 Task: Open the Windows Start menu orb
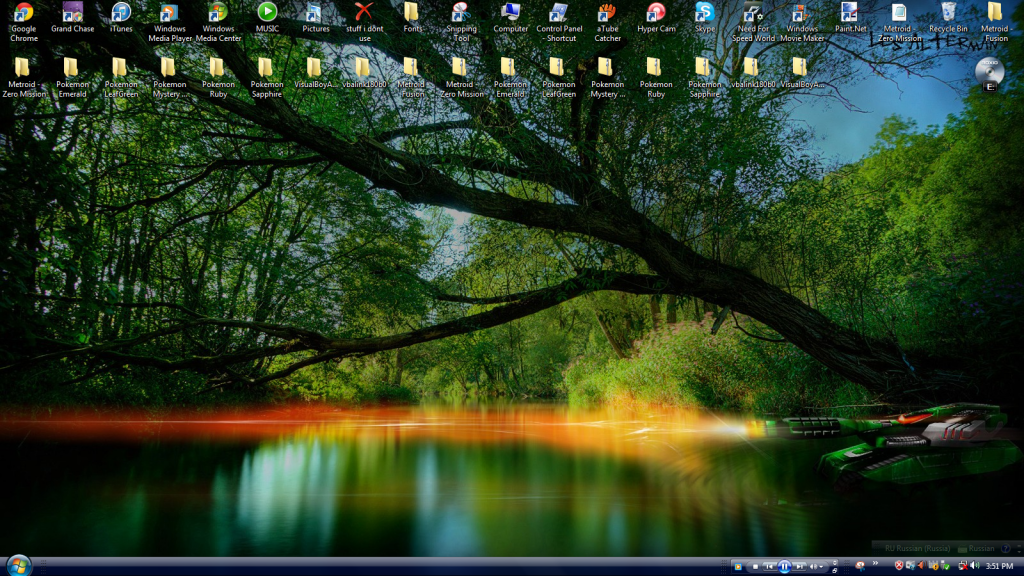tap(18, 564)
